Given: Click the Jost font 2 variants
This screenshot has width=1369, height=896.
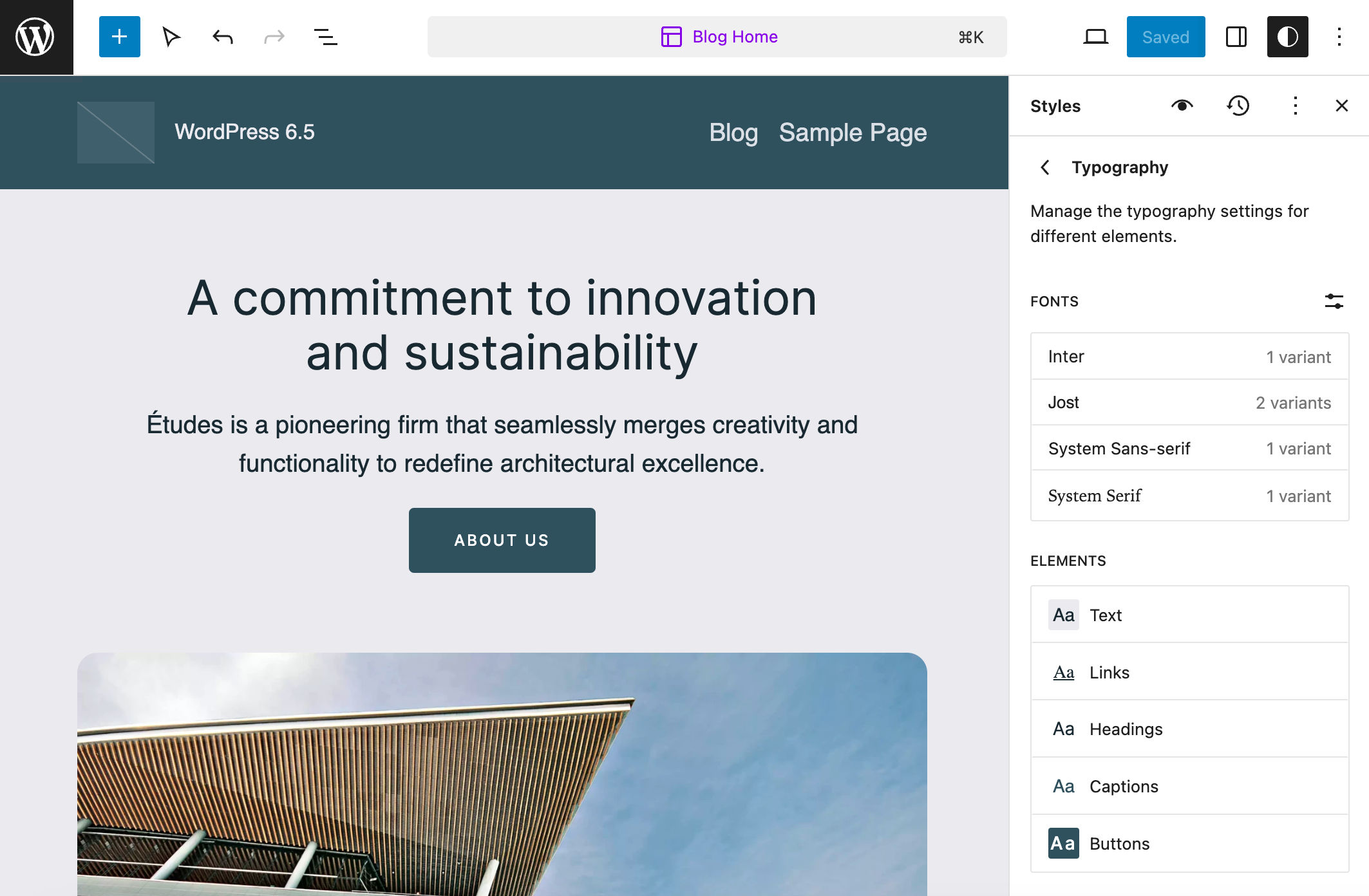Looking at the screenshot, I should click(x=1190, y=402).
